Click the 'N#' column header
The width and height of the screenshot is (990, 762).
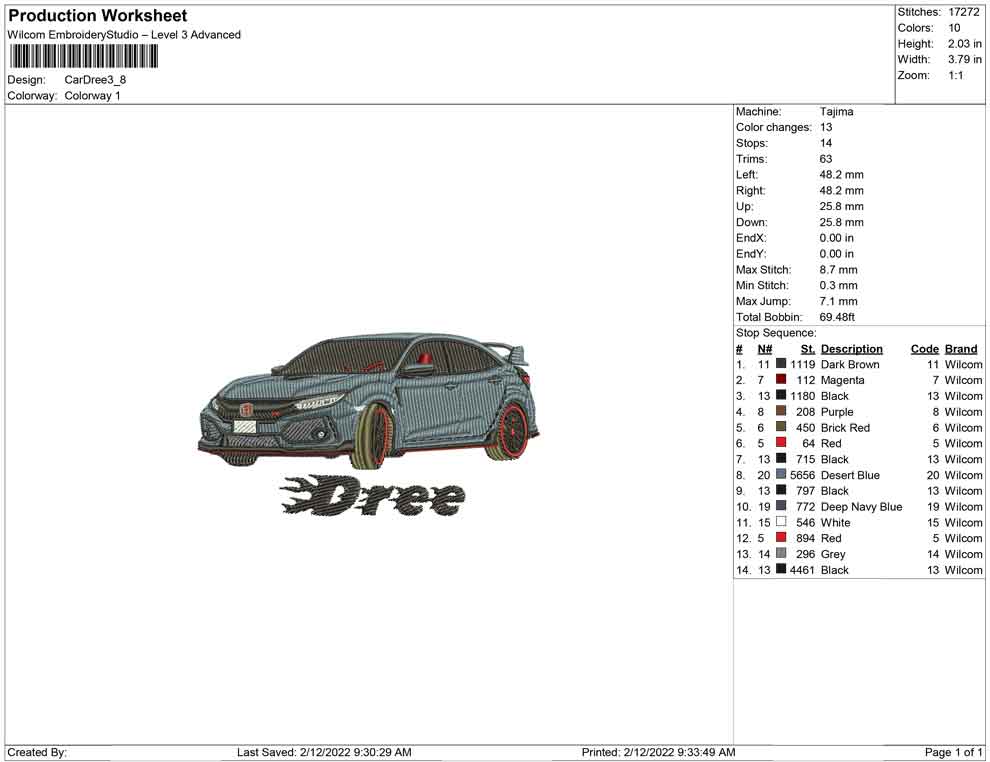click(x=765, y=349)
